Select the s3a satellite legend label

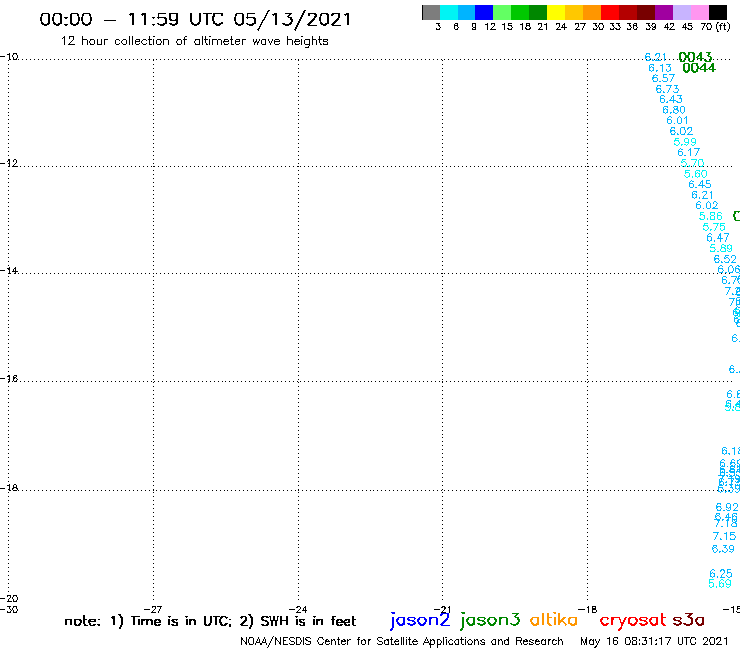point(688,620)
